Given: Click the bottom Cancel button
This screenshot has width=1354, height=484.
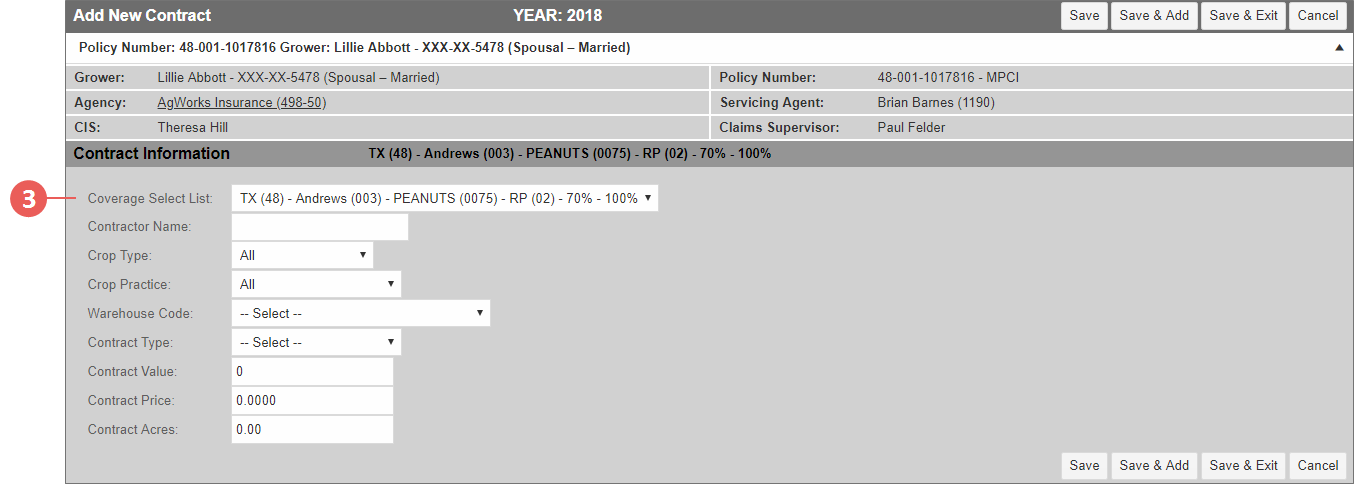Looking at the screenshot, I should pos(1318,465).
